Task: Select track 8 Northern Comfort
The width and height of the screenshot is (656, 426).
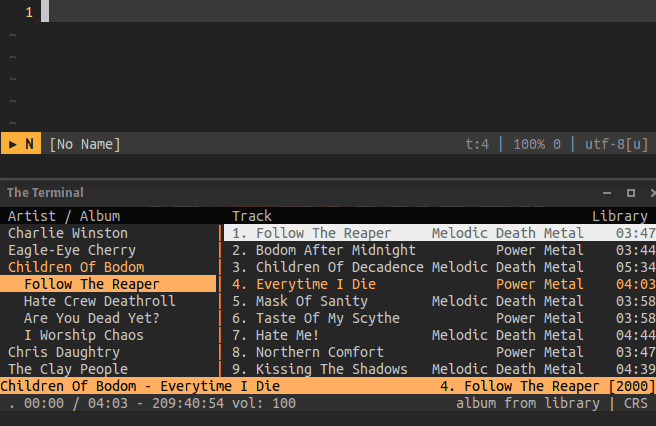Action: [440, 352]
